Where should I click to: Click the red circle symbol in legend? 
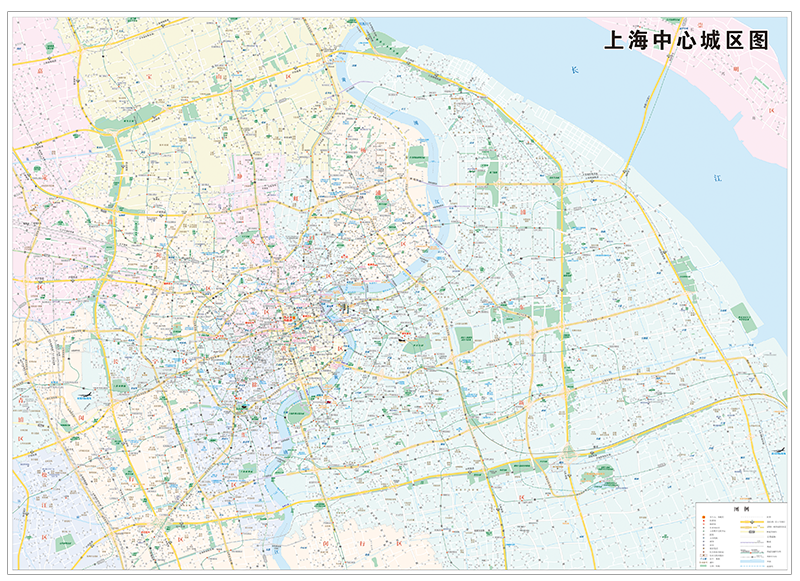[703, 518]
